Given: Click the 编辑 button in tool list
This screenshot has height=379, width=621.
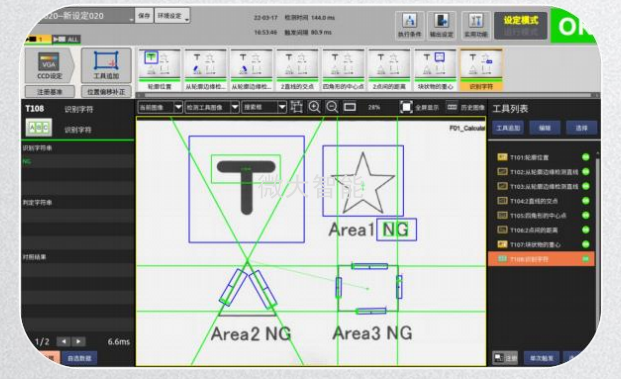Looking at the screenshot, I should pos(545,128).
